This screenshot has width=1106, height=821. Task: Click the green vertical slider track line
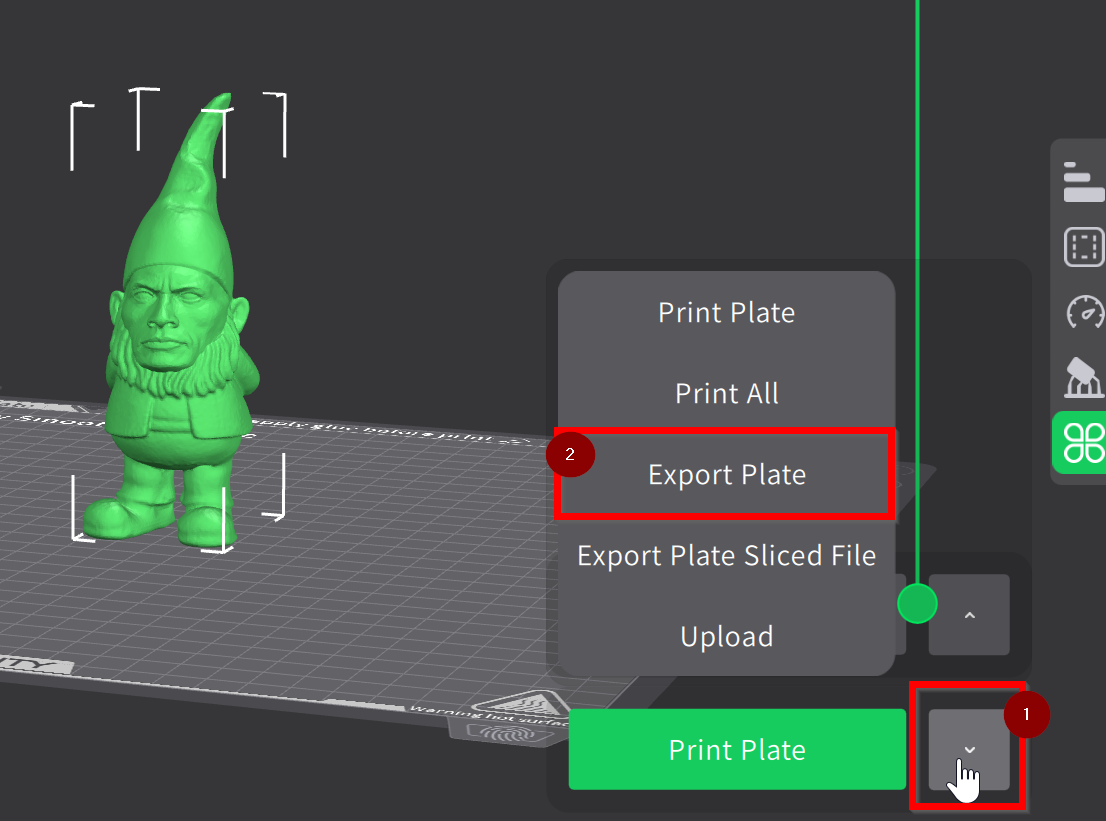[917, 200]
